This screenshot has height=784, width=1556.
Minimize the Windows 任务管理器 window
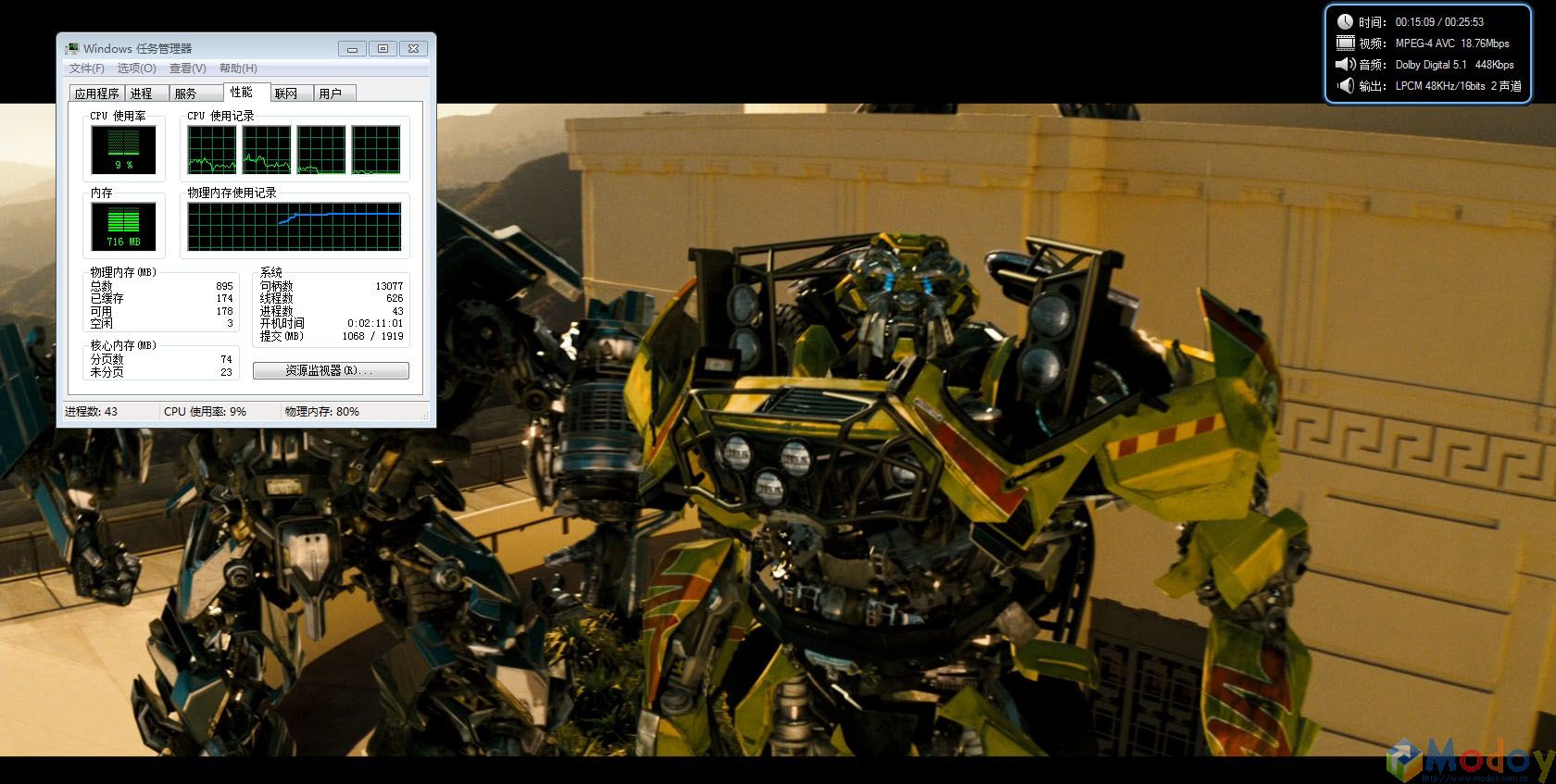(352, 48)
